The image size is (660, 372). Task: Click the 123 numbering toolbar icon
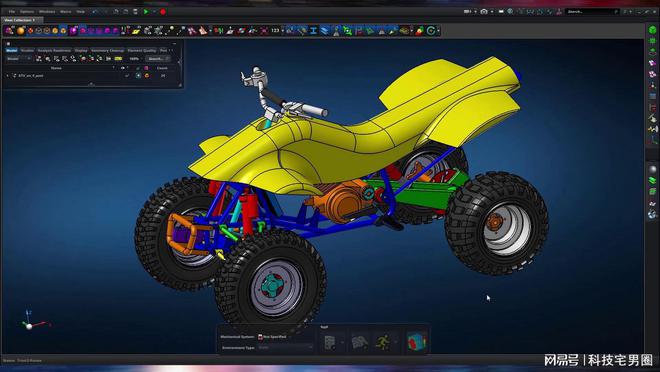(x=275, y=30)
